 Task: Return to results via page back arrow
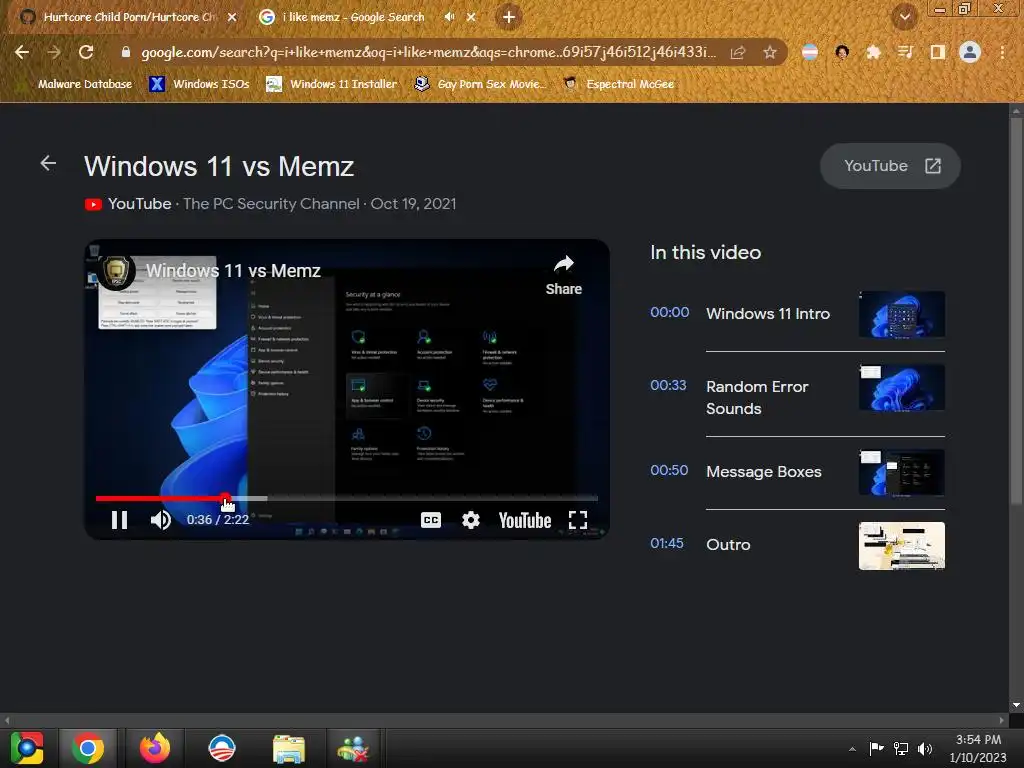(x=48, y=163)
